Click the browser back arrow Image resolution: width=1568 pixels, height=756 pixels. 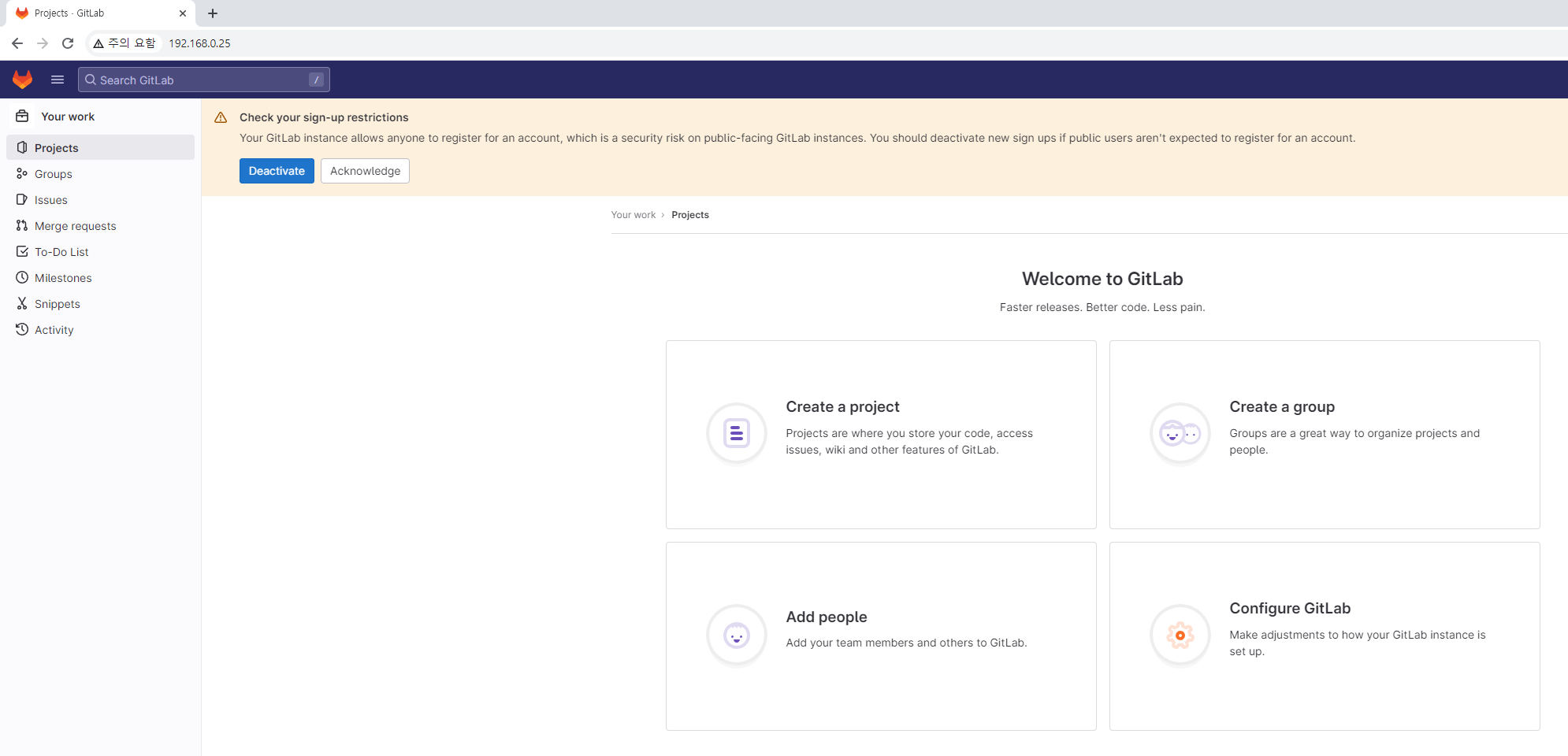click(17, 43)
